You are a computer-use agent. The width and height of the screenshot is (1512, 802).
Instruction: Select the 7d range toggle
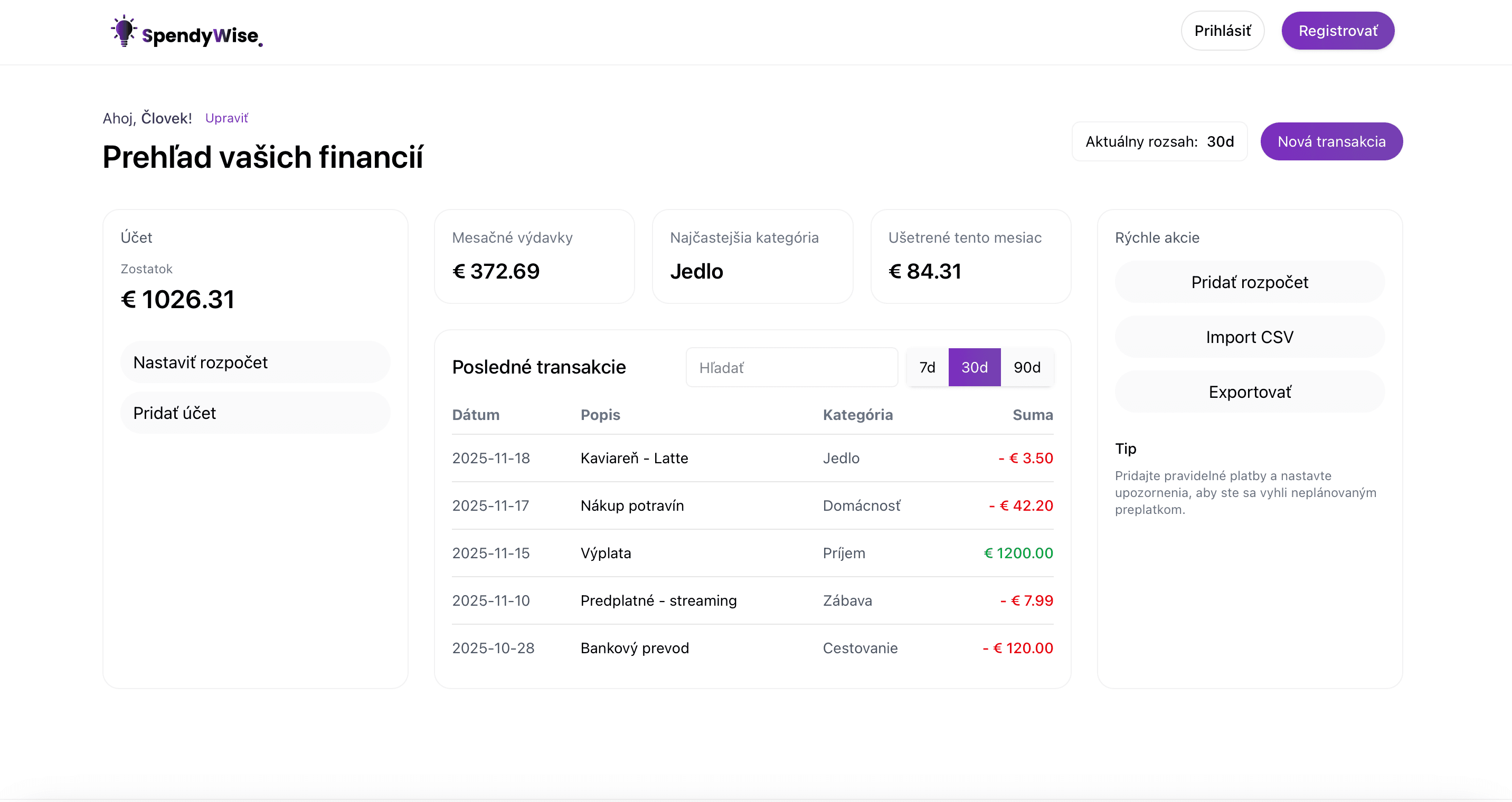pyautogui.click(x=927, y=367)
